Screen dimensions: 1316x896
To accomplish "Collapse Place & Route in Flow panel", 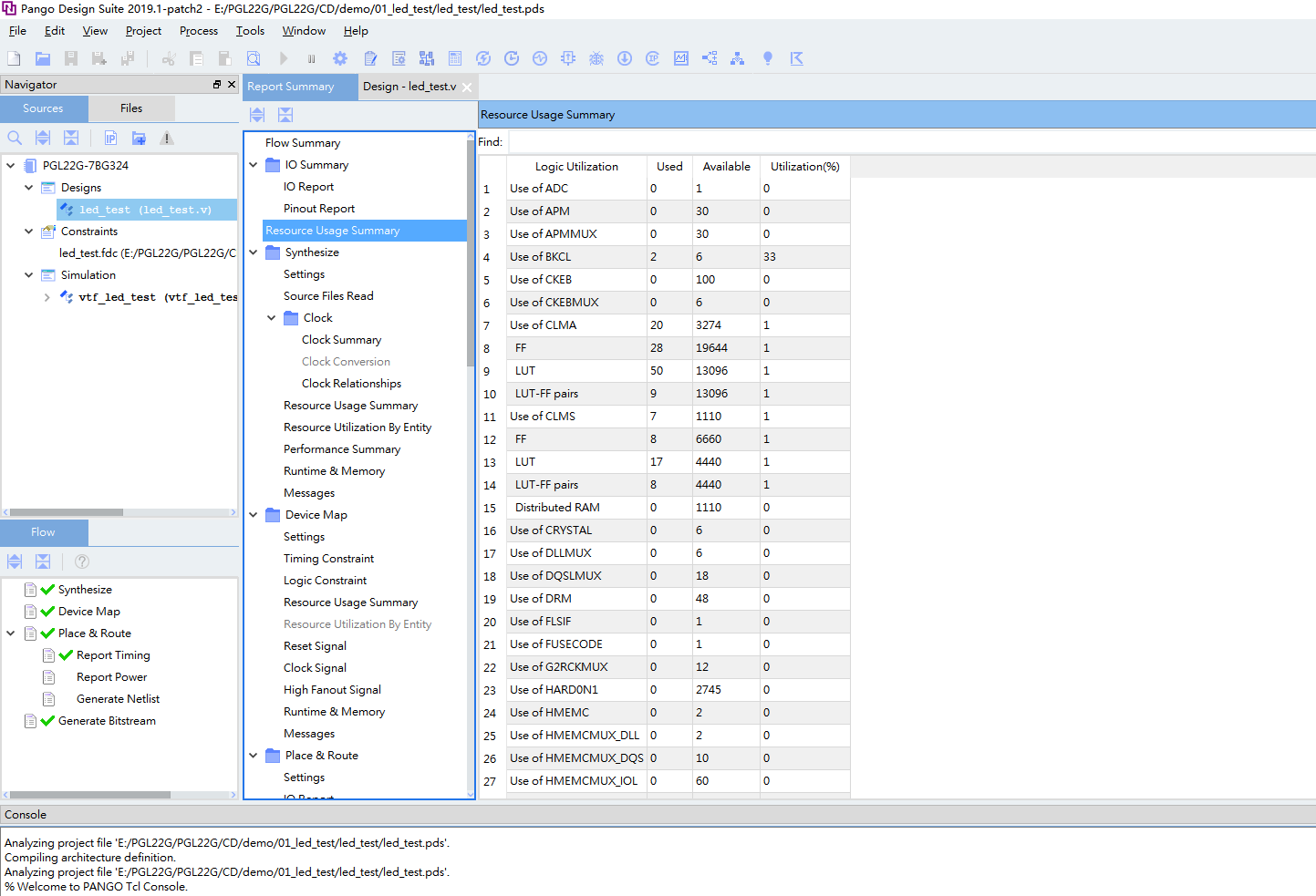I will [x=11, y=633].
